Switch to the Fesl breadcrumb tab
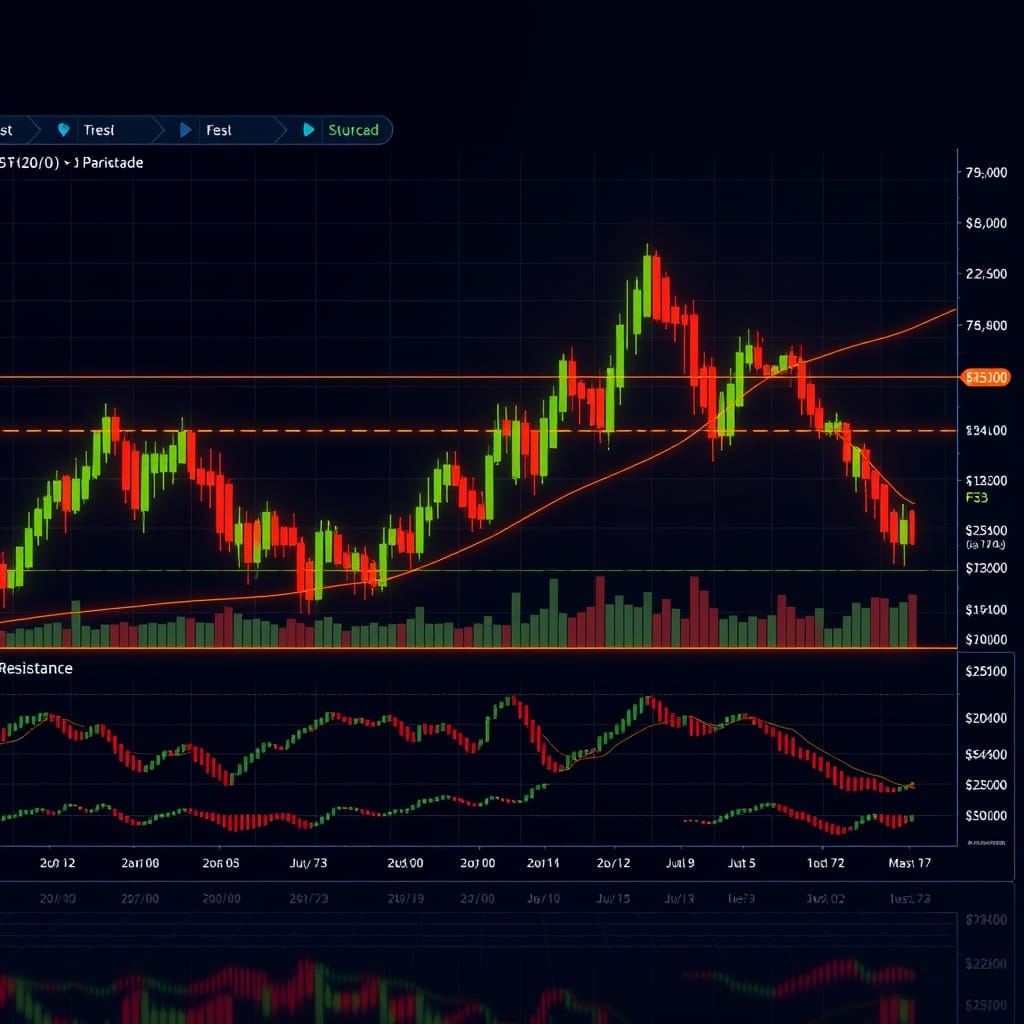This screenshot has height=1024, width=1024. coord(219,130)
